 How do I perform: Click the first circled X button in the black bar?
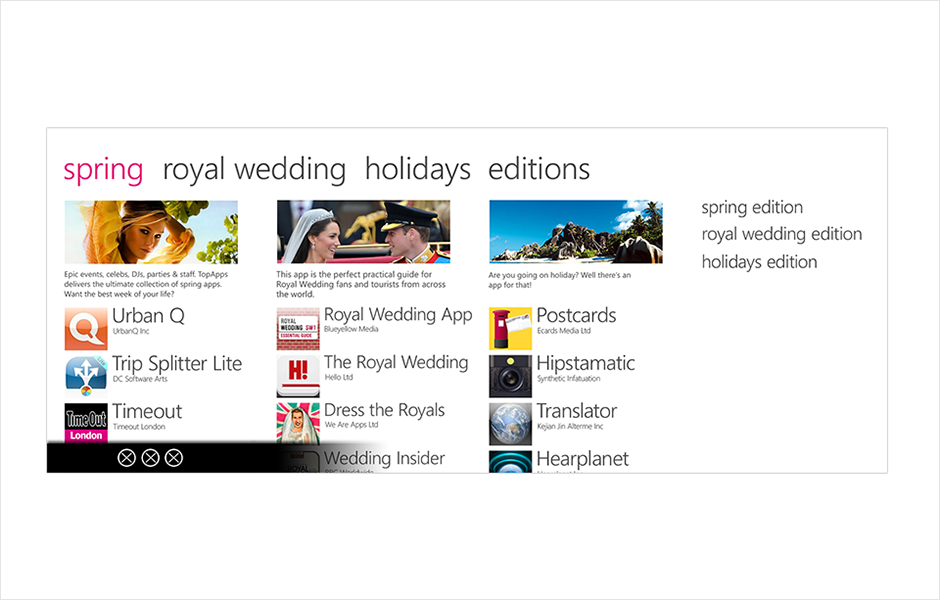[126, 458]
